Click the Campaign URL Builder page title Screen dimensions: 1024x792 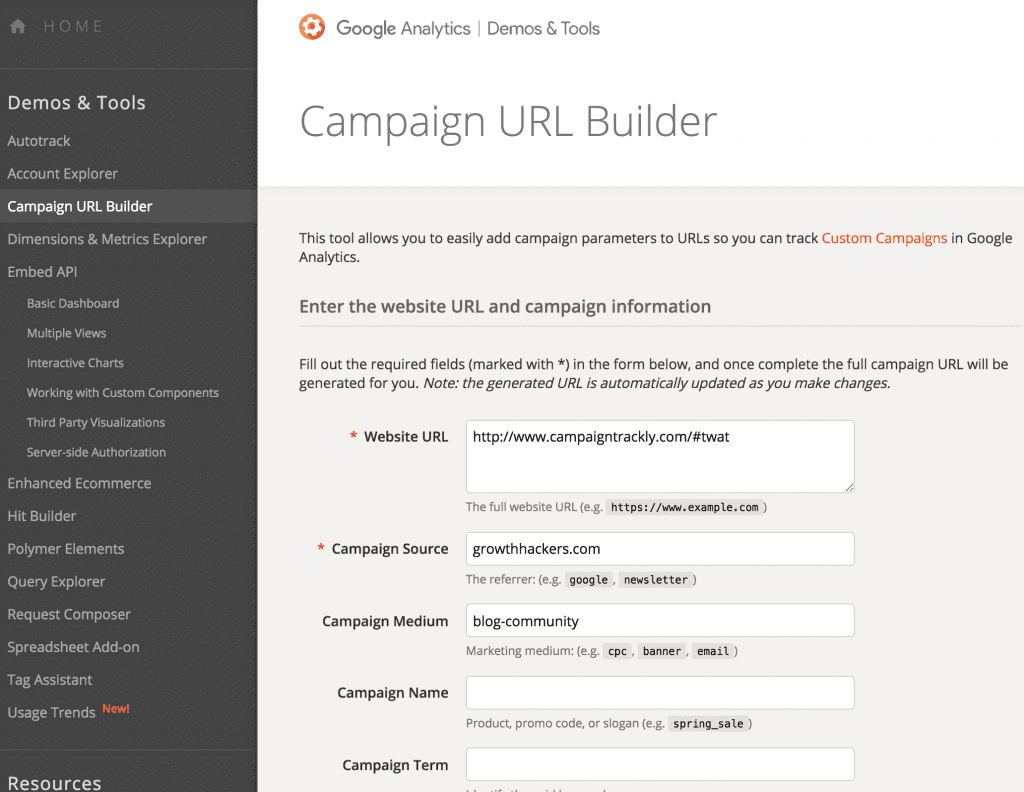[508, 121]
